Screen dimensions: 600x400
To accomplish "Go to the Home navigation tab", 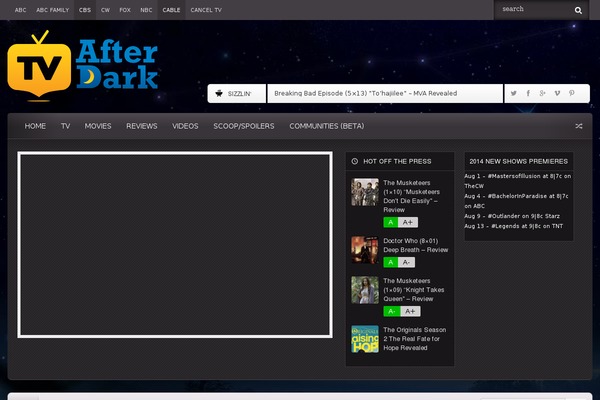I will pyautogui.click(x=35, y=126).
